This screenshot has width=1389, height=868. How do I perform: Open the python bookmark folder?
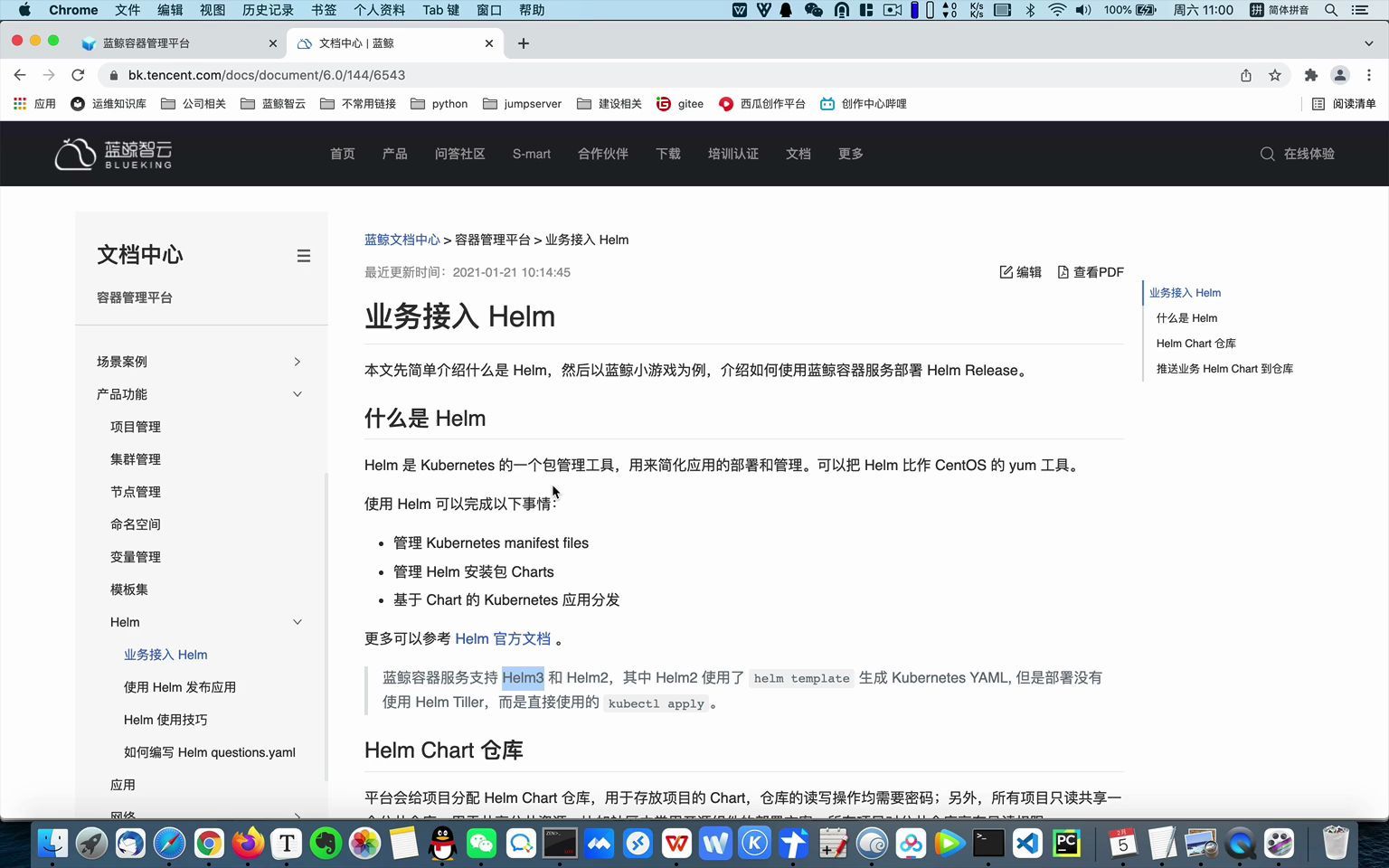click(x=439, y=104)
